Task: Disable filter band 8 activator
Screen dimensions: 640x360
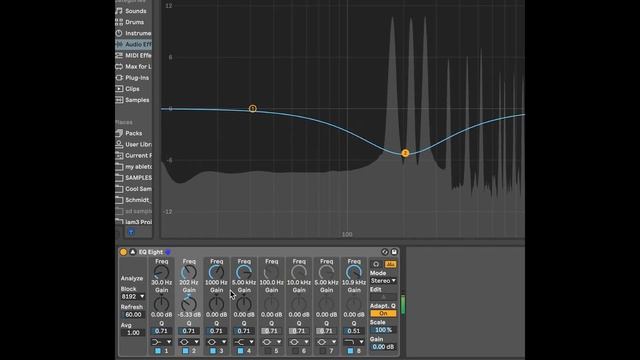Action: click(x=350, y=351)
